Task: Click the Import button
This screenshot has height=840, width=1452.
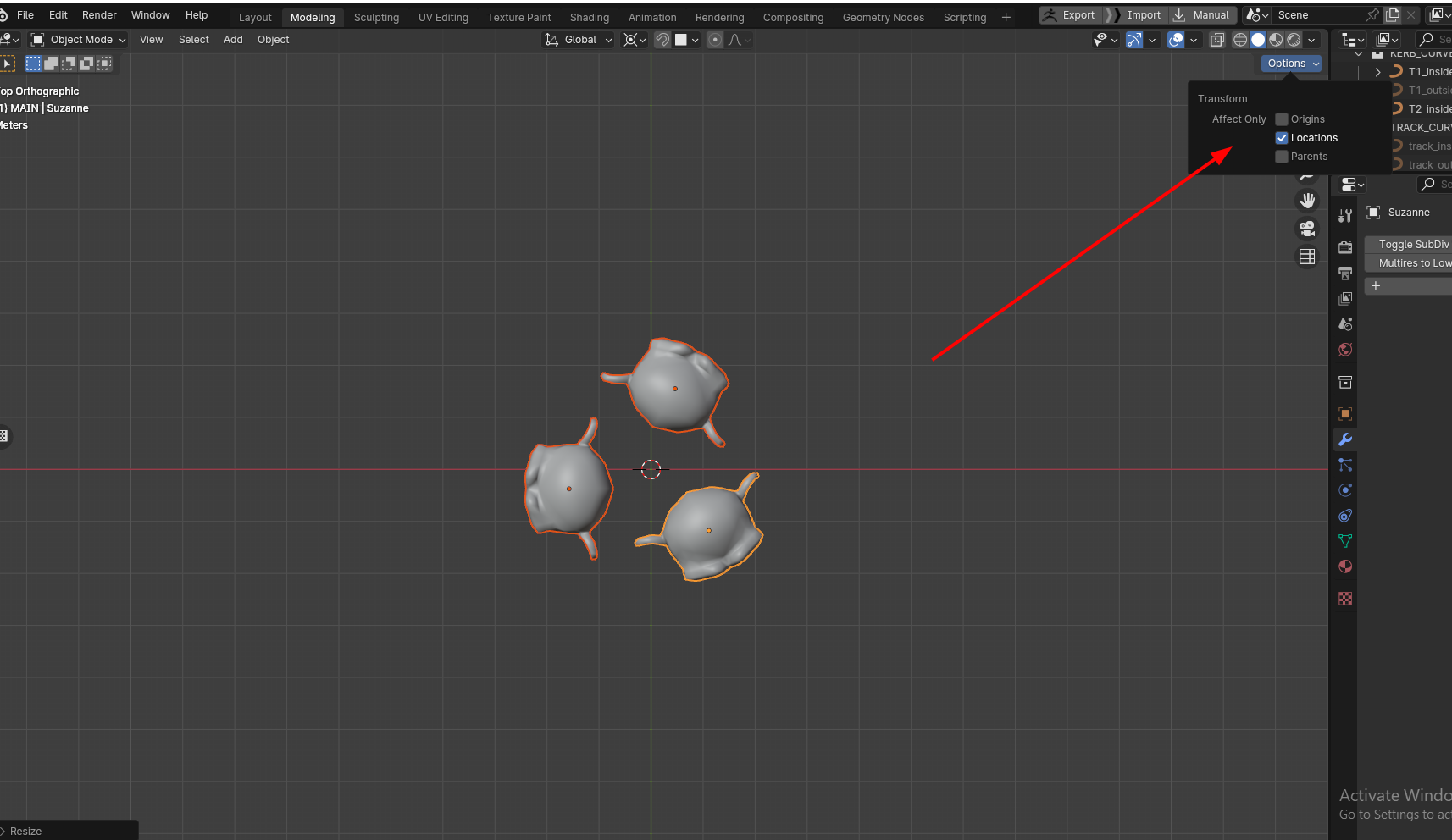Action: coord(1135,15)
